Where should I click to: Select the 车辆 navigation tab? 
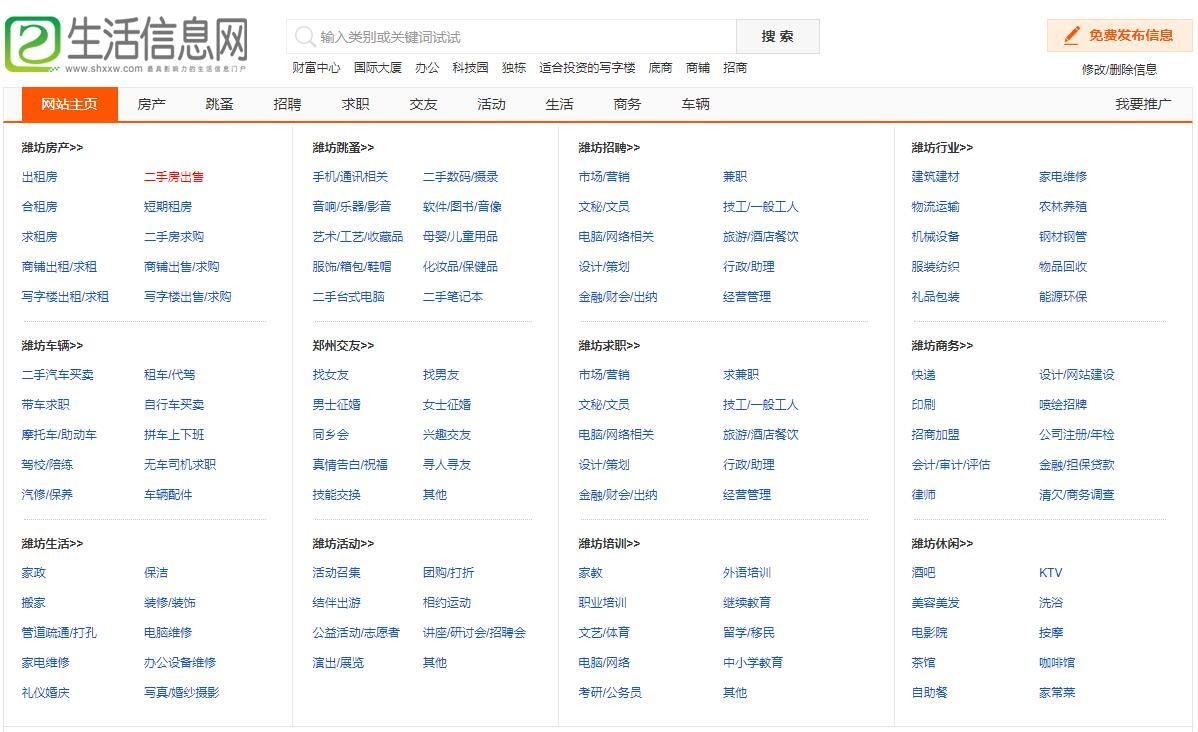[695, 104]
